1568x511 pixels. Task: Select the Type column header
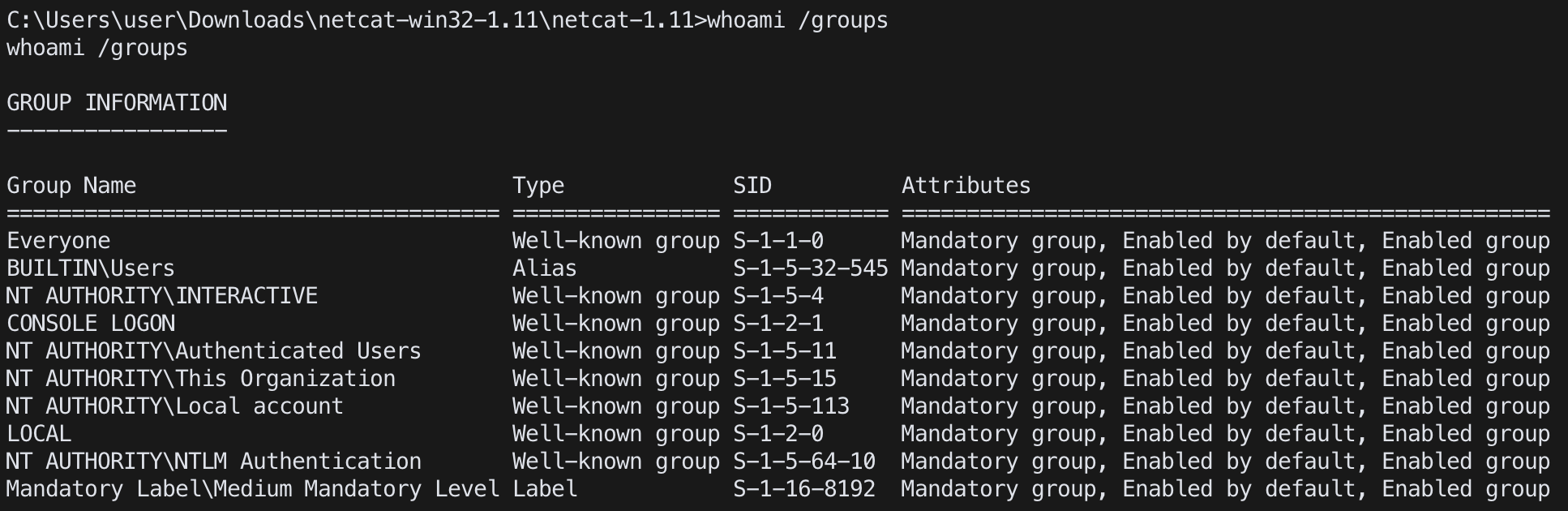(x=538, y=186)
